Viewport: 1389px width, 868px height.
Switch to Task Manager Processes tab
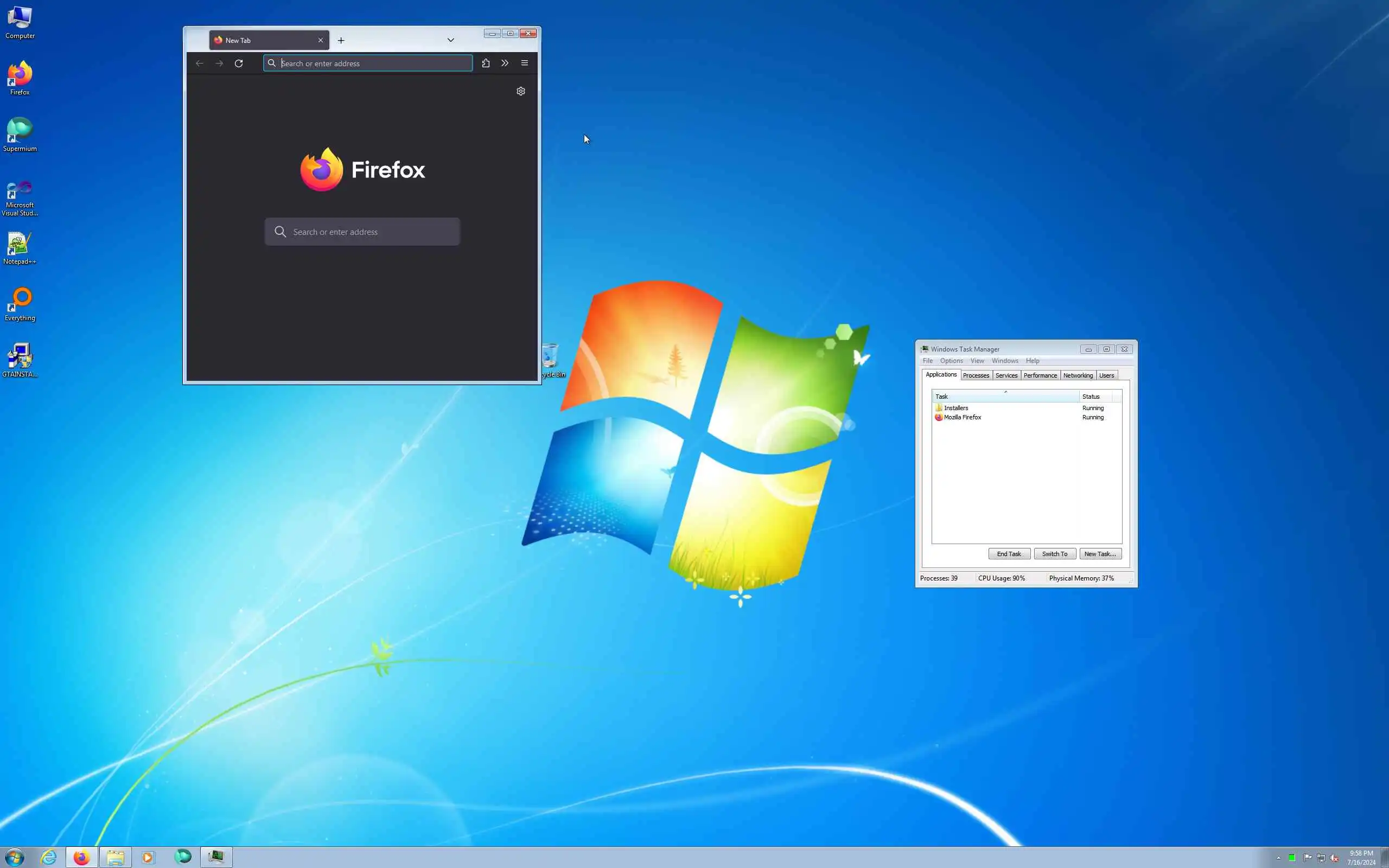coord(976,375)
